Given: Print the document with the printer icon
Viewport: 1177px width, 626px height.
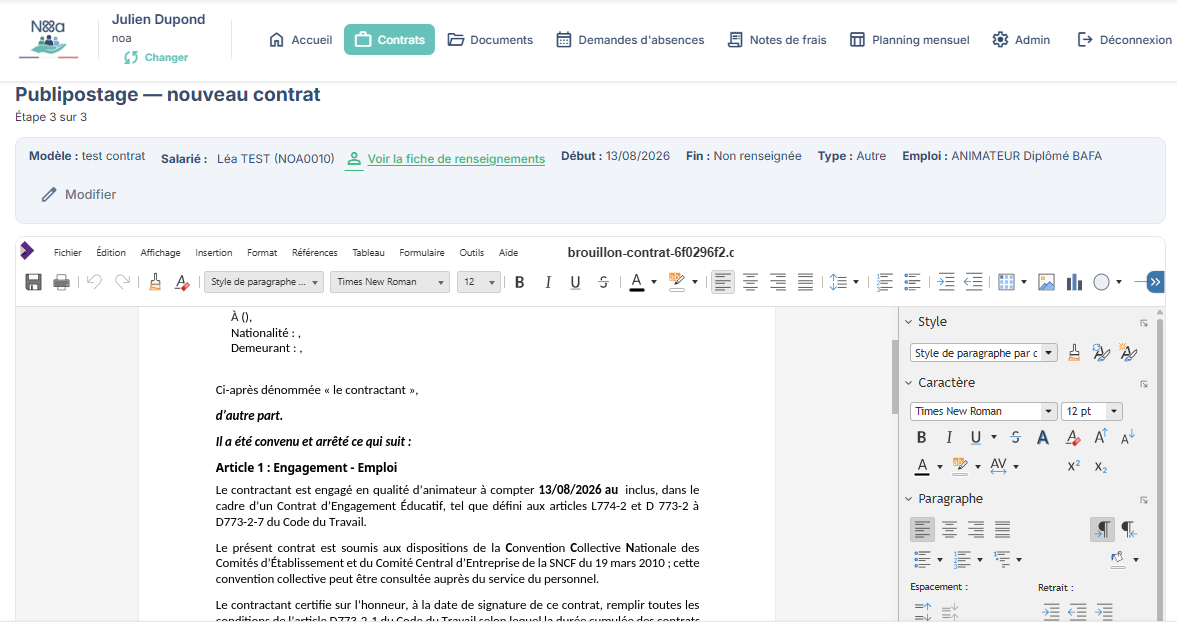Looking at the screenshot, I should (62, 282).
